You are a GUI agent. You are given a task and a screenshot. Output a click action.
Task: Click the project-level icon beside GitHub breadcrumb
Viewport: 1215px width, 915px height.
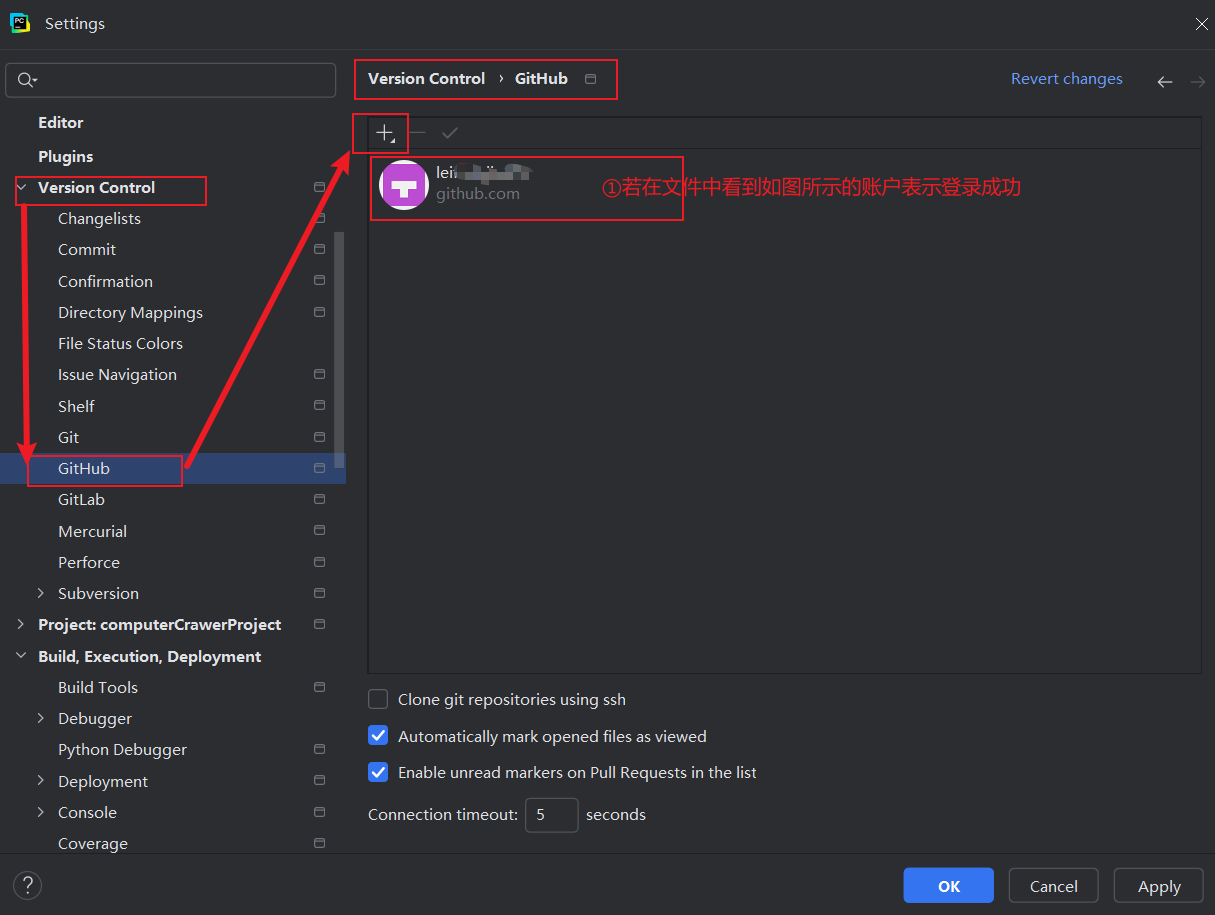[x=591, y=79]
